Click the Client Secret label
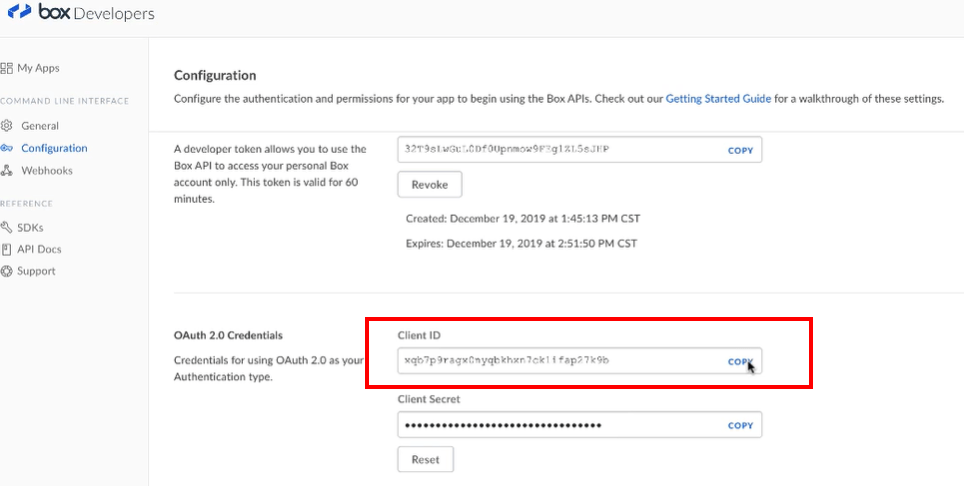This screenshot has height=486, width=964. [429, 399]
